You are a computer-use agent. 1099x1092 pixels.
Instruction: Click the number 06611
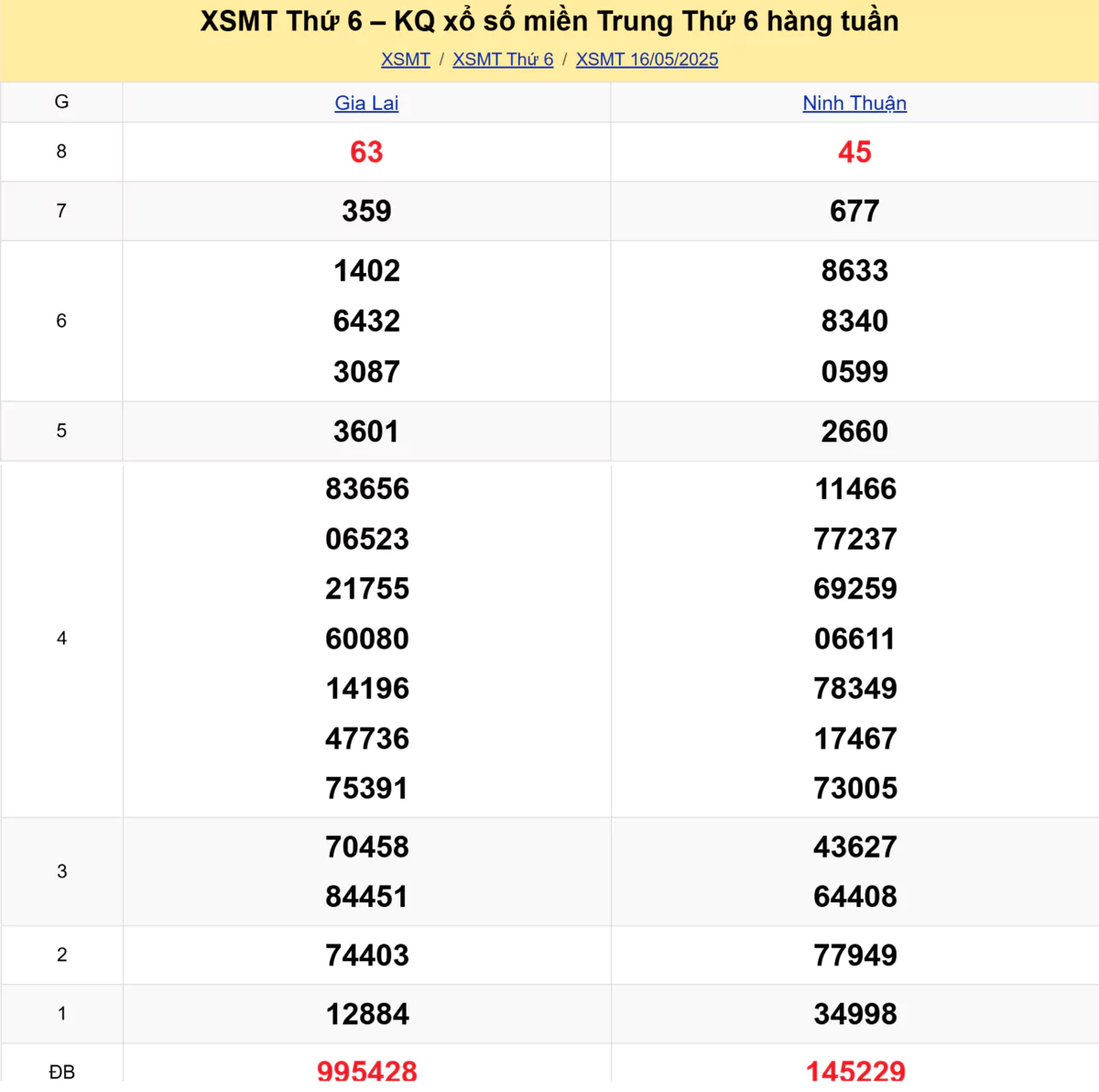[x=855, y=639]
